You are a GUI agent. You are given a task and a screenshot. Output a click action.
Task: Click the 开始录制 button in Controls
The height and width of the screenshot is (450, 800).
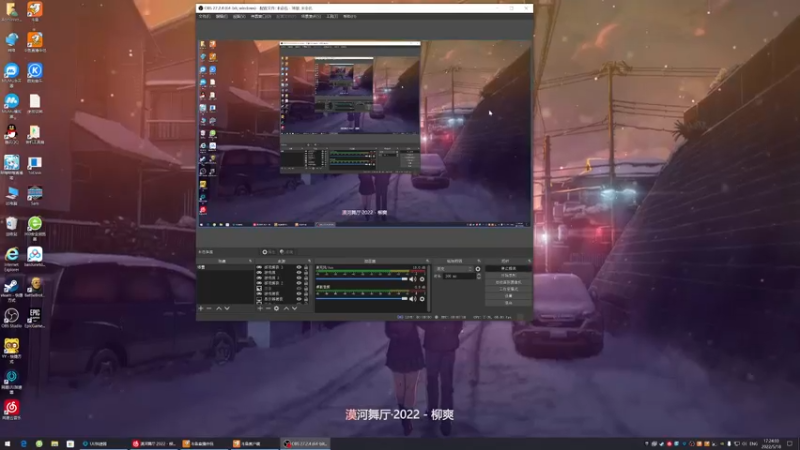pyautogui.click(x=508, y=275)
